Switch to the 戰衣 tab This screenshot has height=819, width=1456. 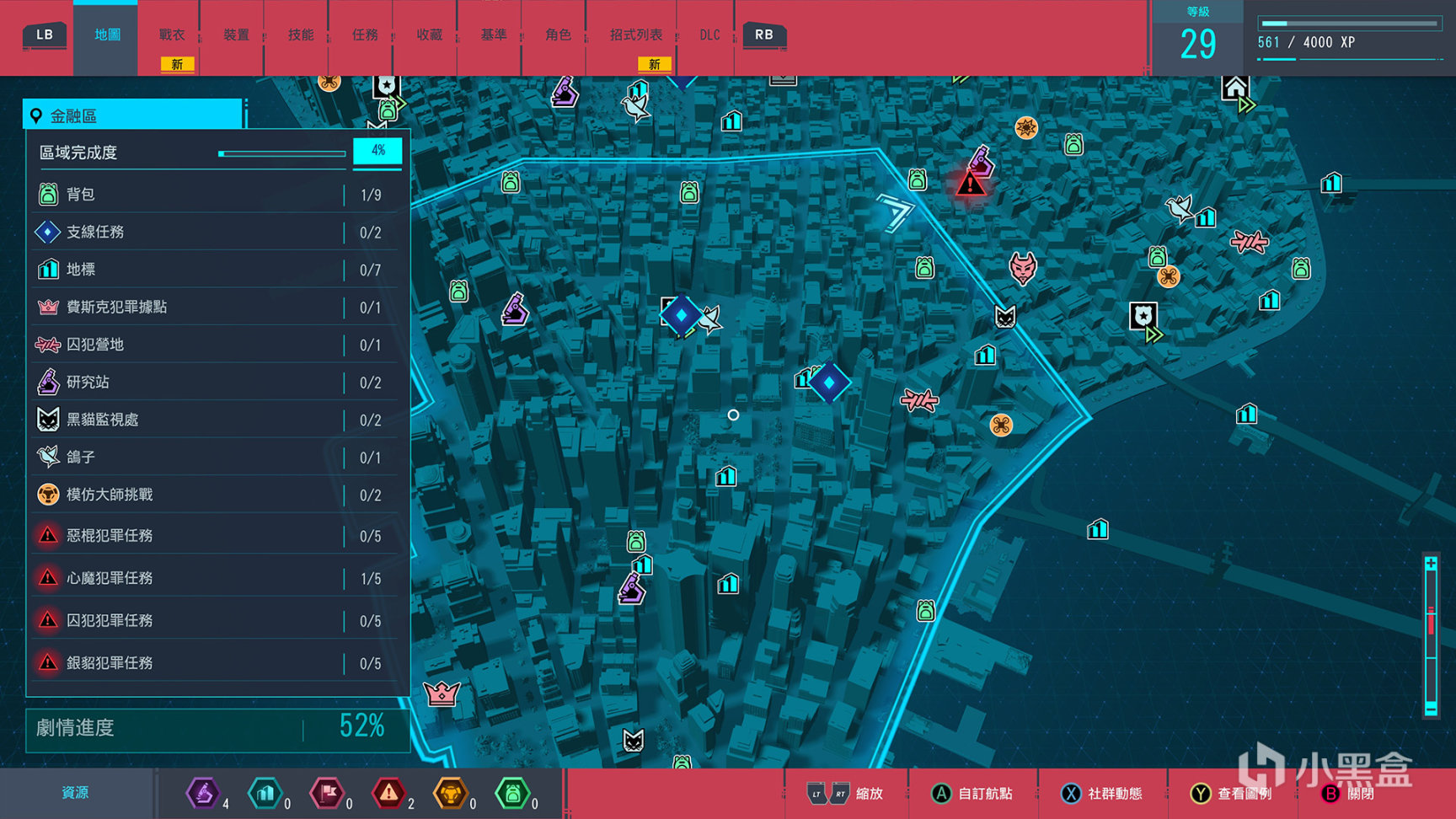[172, 35]
